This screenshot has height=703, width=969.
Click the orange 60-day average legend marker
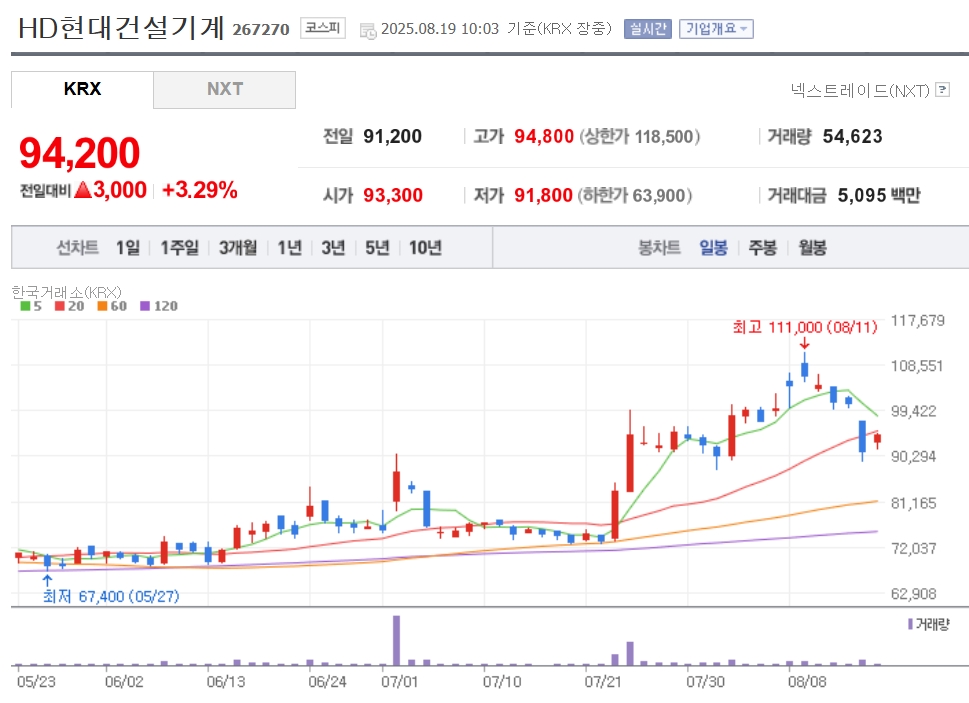pos(103,306)
